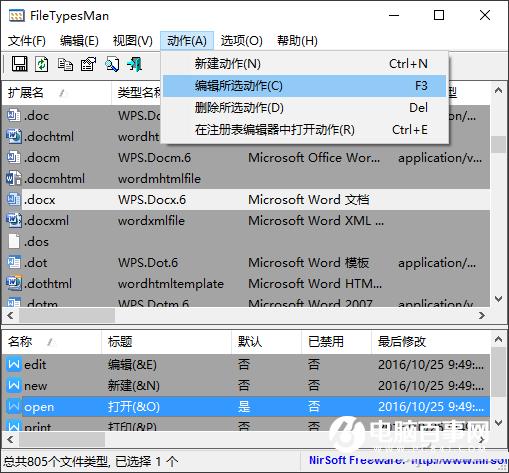This screenshot has height=473, width=509.
Task: Click the 新建(&N) title cell
Action: [134, 386]
